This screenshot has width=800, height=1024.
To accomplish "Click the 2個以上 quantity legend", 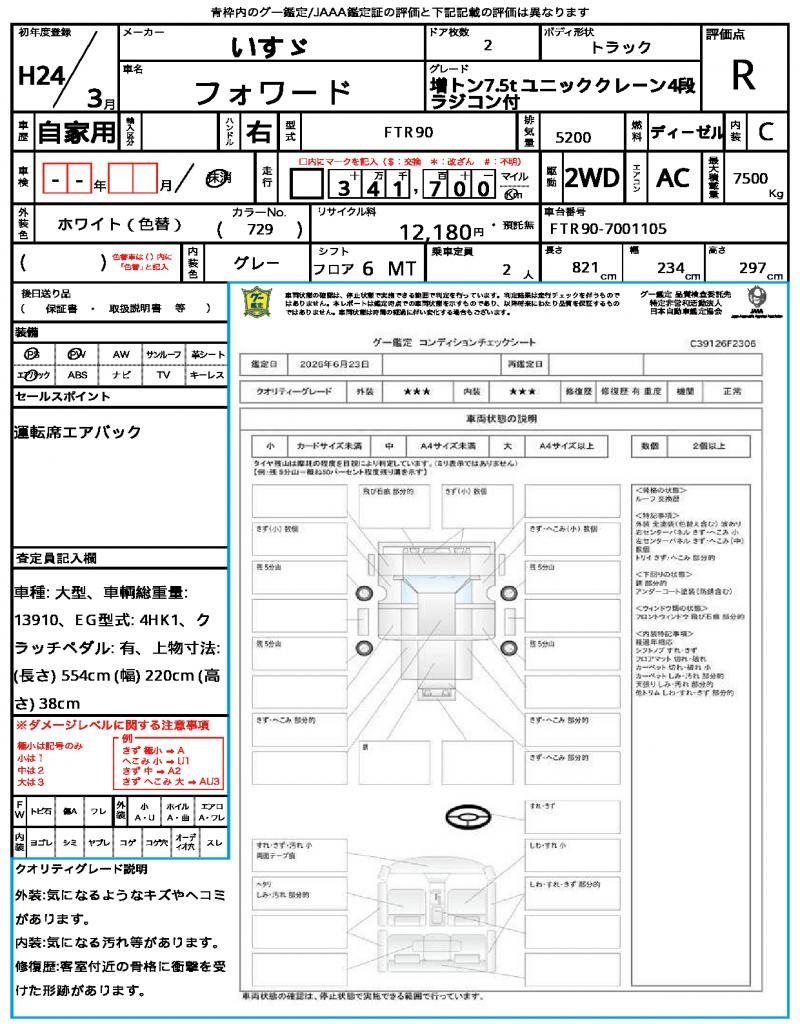I will [709, 446].
